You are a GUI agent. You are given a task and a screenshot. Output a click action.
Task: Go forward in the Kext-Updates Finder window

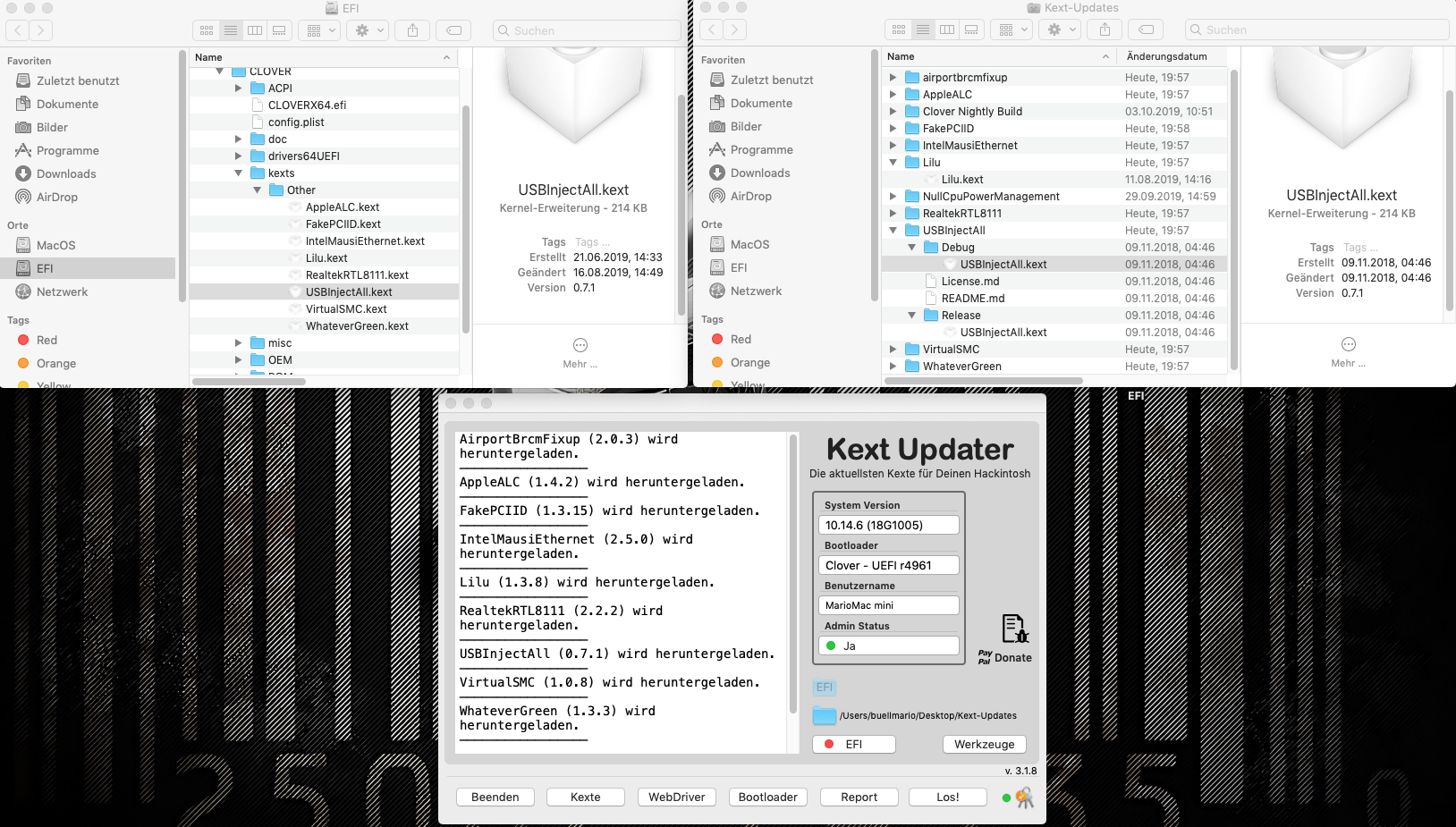coord(734,30)
